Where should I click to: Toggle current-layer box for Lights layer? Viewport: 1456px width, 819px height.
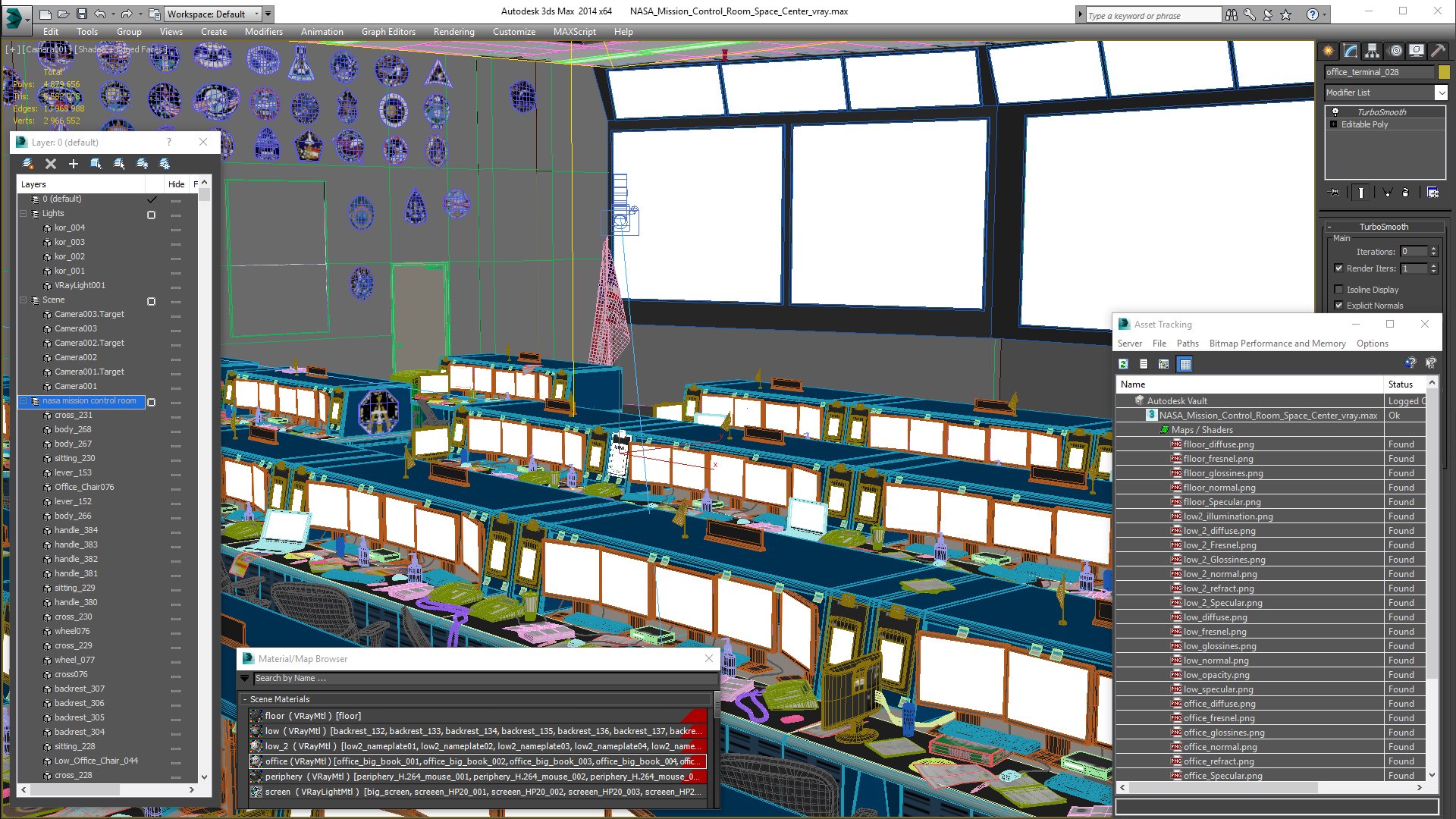(x=151, y=215)
